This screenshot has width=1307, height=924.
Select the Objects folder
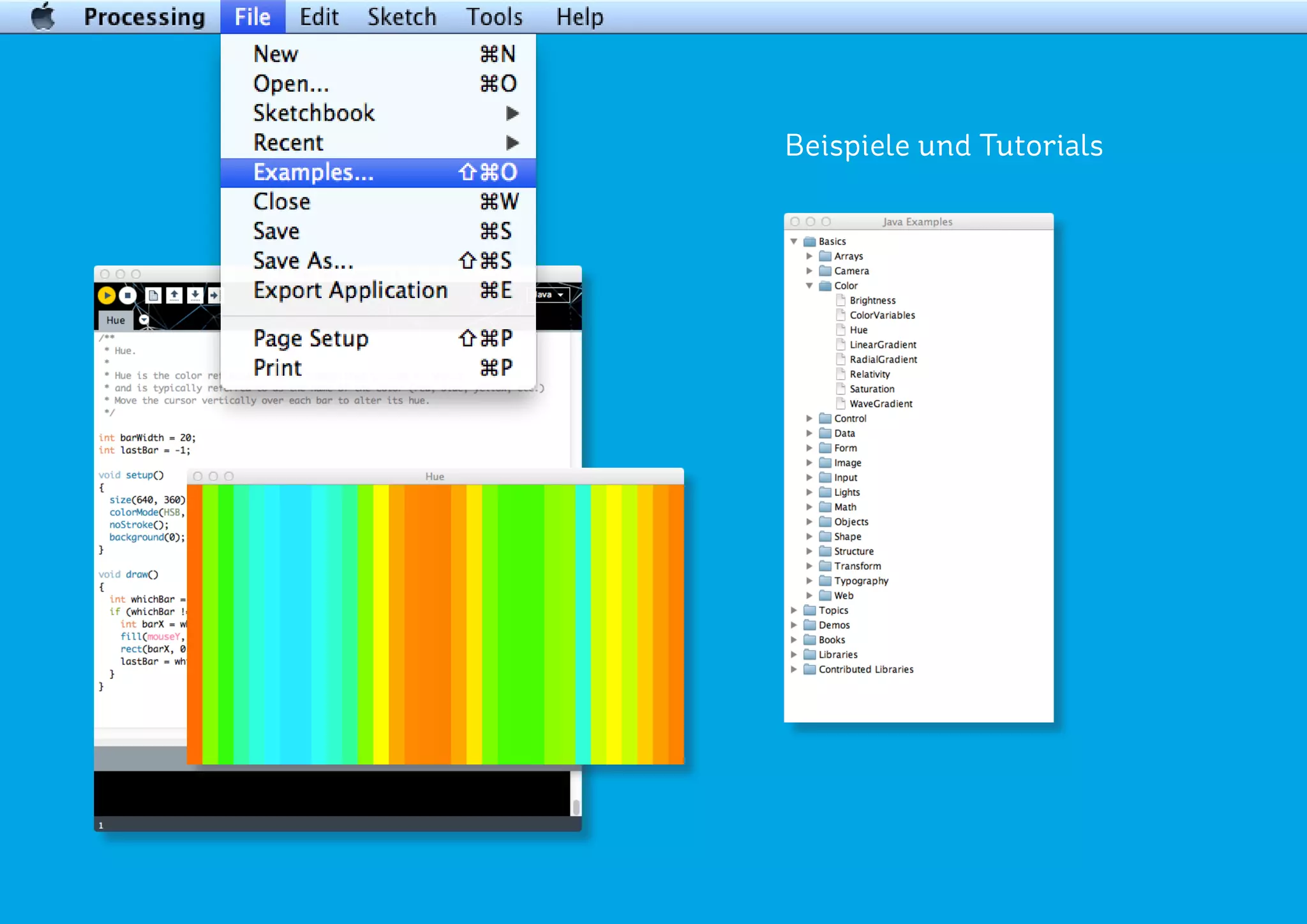pyautogui.click(x=844, y=521)
